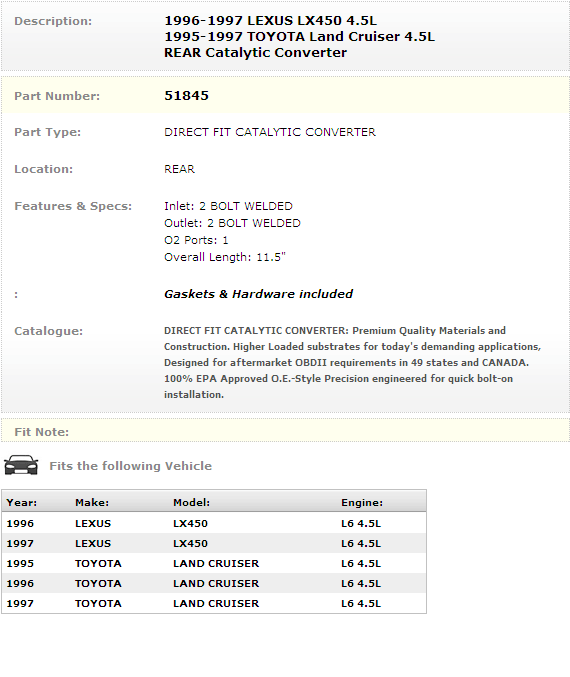Click the Inlet: 2 BOLT WELDED spec
Image resolution: width=570 pixels, height=677 pixels.
click(228, 206)
